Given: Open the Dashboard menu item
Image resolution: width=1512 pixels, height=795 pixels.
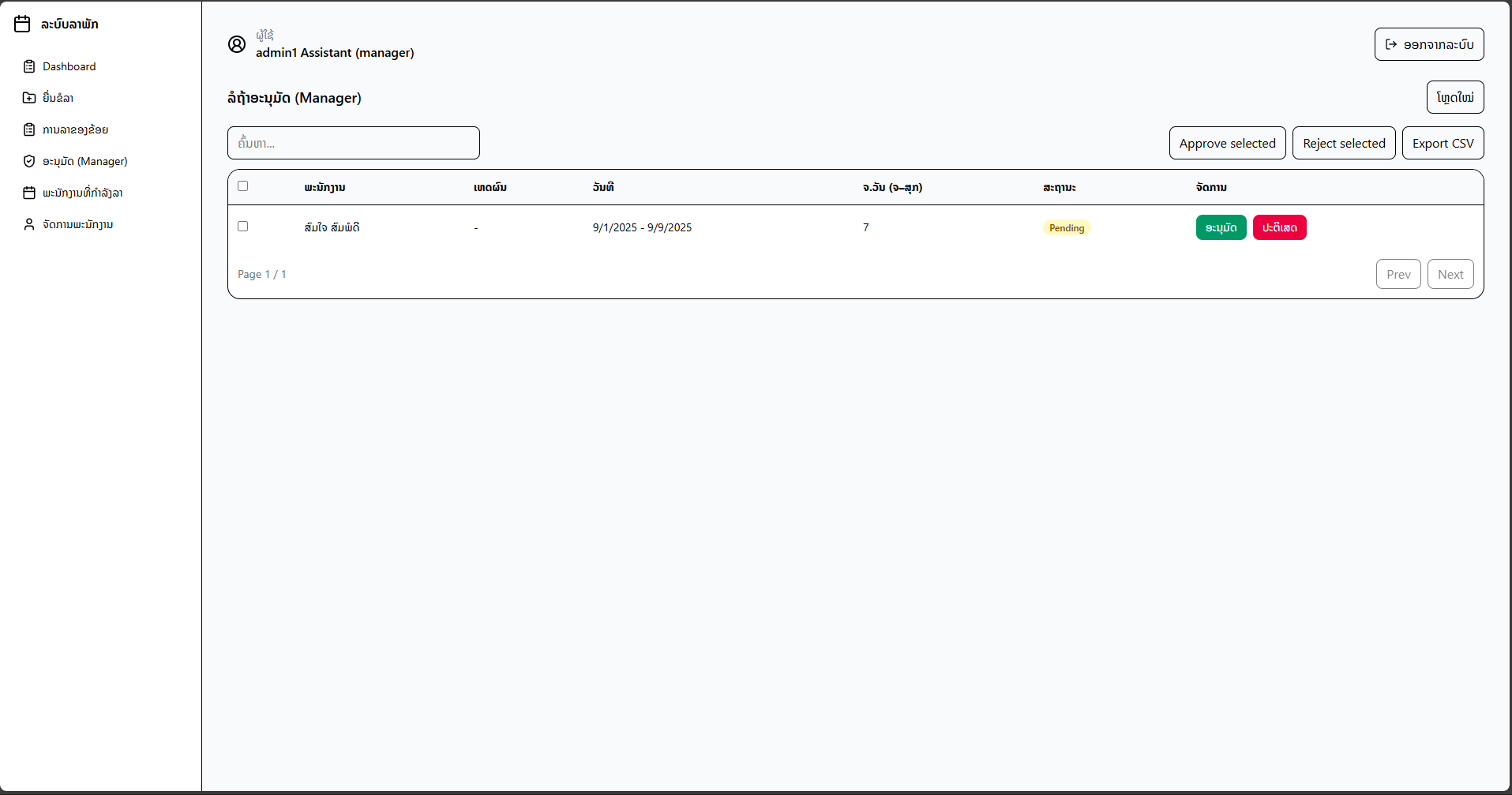Looking at the screenshot, I should point(69,66).
